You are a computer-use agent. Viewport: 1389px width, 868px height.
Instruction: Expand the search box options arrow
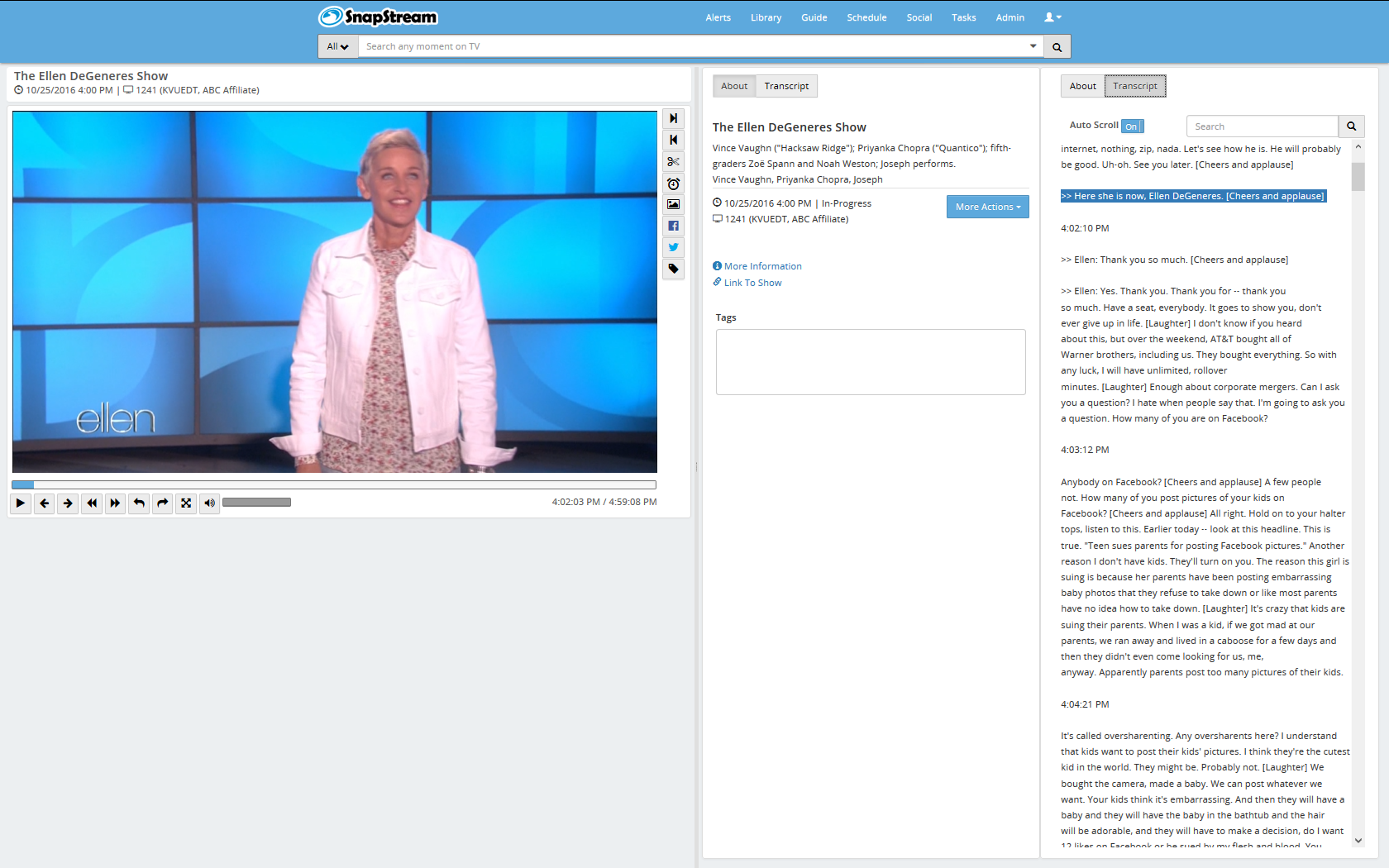point(1033,46)
